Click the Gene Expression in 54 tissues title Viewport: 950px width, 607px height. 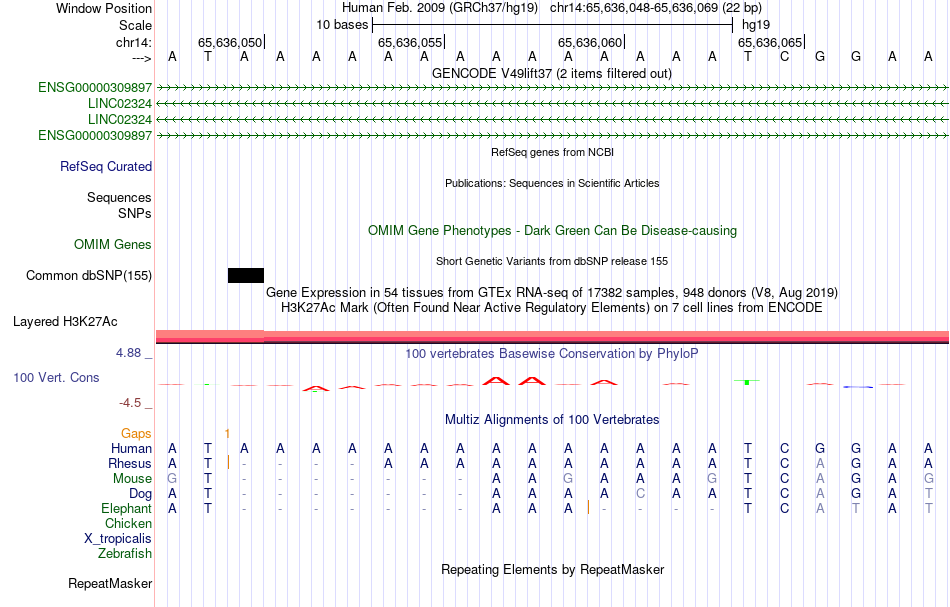tap(552, 293)
